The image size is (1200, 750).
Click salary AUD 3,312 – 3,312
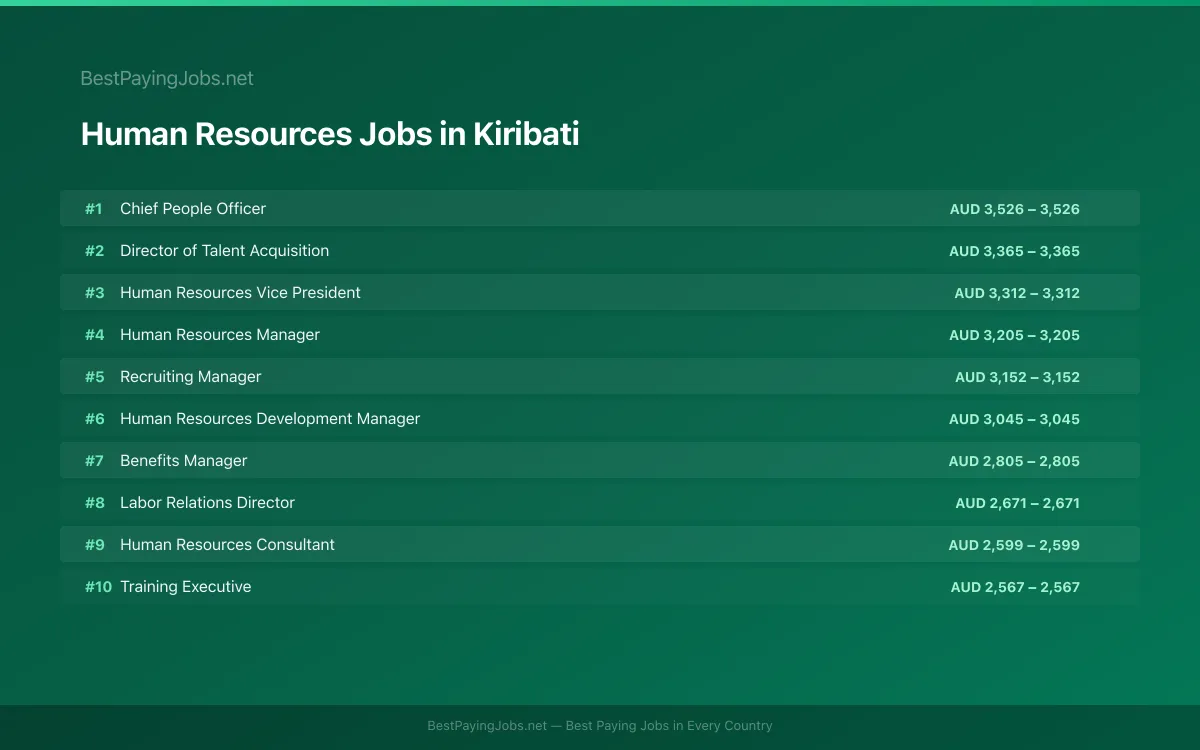click(x=1017, y=293)
